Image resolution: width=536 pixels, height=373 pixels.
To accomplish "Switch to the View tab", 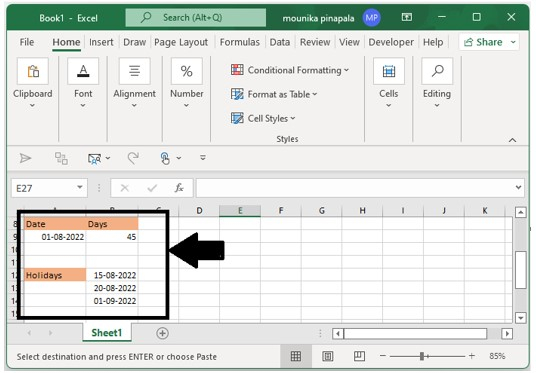I will click(349, 42).
